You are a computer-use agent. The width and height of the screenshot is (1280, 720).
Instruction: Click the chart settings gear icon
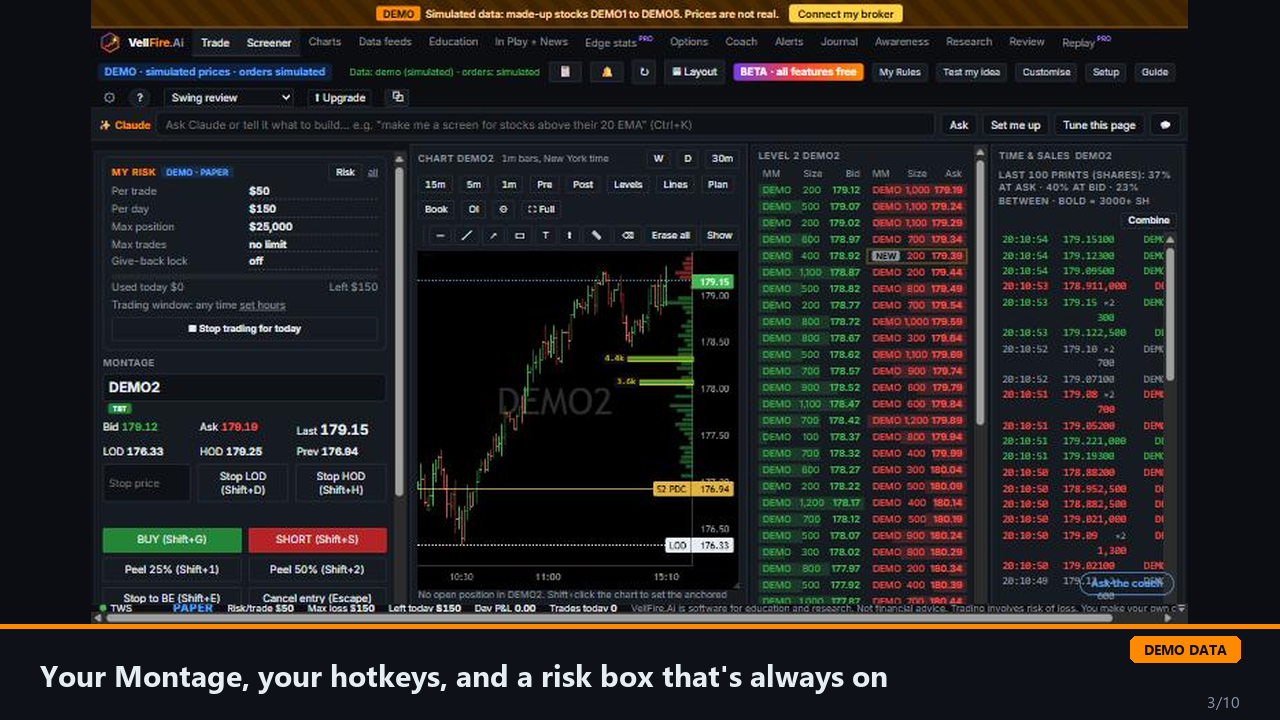pos(503,209)
